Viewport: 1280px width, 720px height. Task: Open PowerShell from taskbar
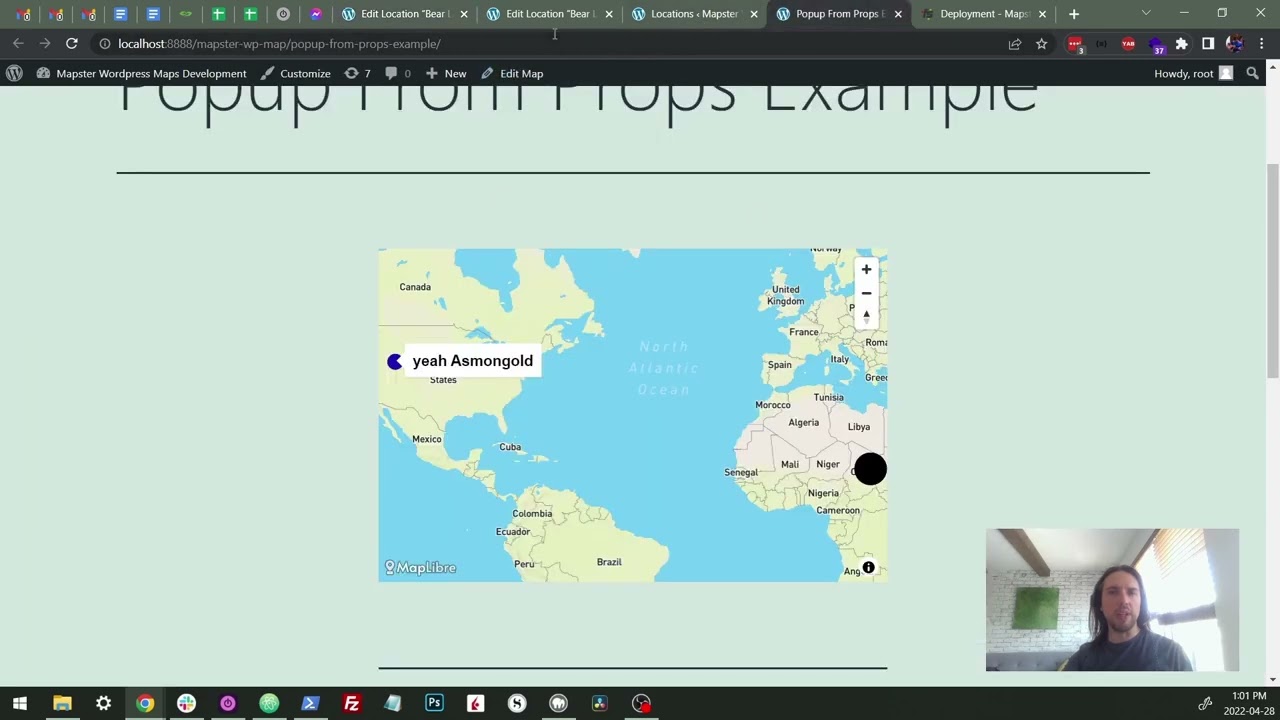[310, 703]
